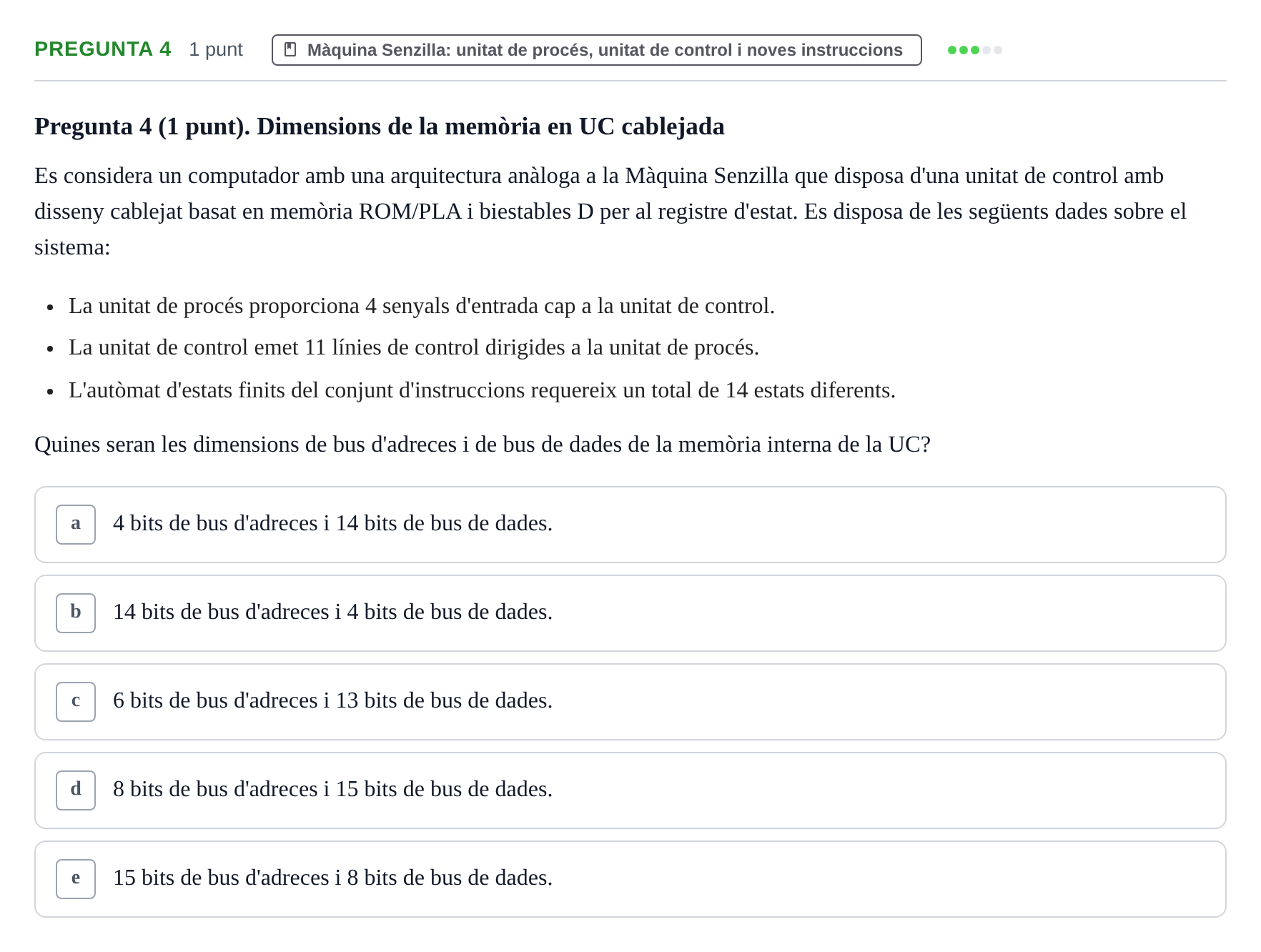This screenshot has height=952, width=1261.
Task: Select answer letter box a
Action: [x=76, y=525]
